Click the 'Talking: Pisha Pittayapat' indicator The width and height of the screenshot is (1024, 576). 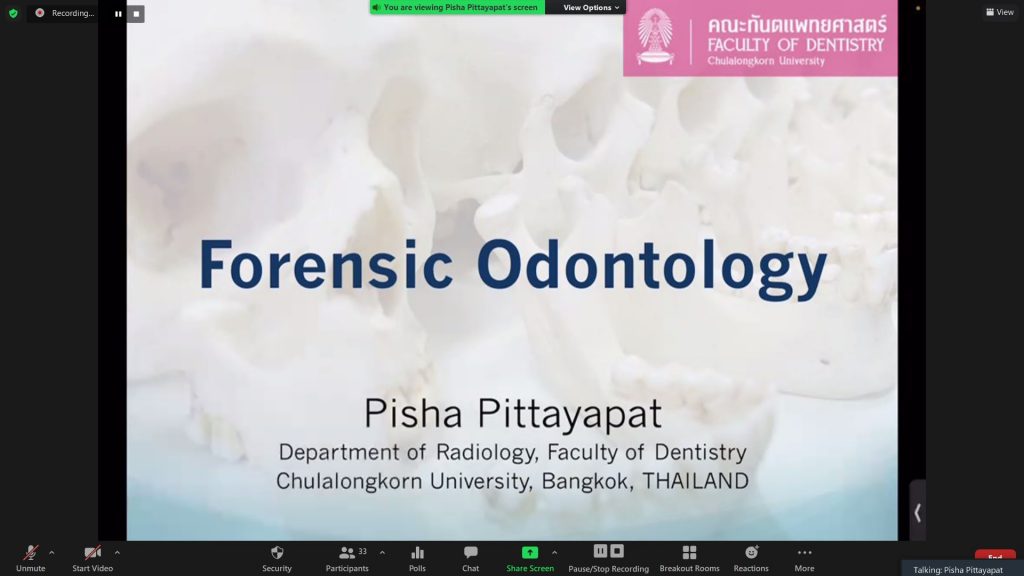(957, 569)
